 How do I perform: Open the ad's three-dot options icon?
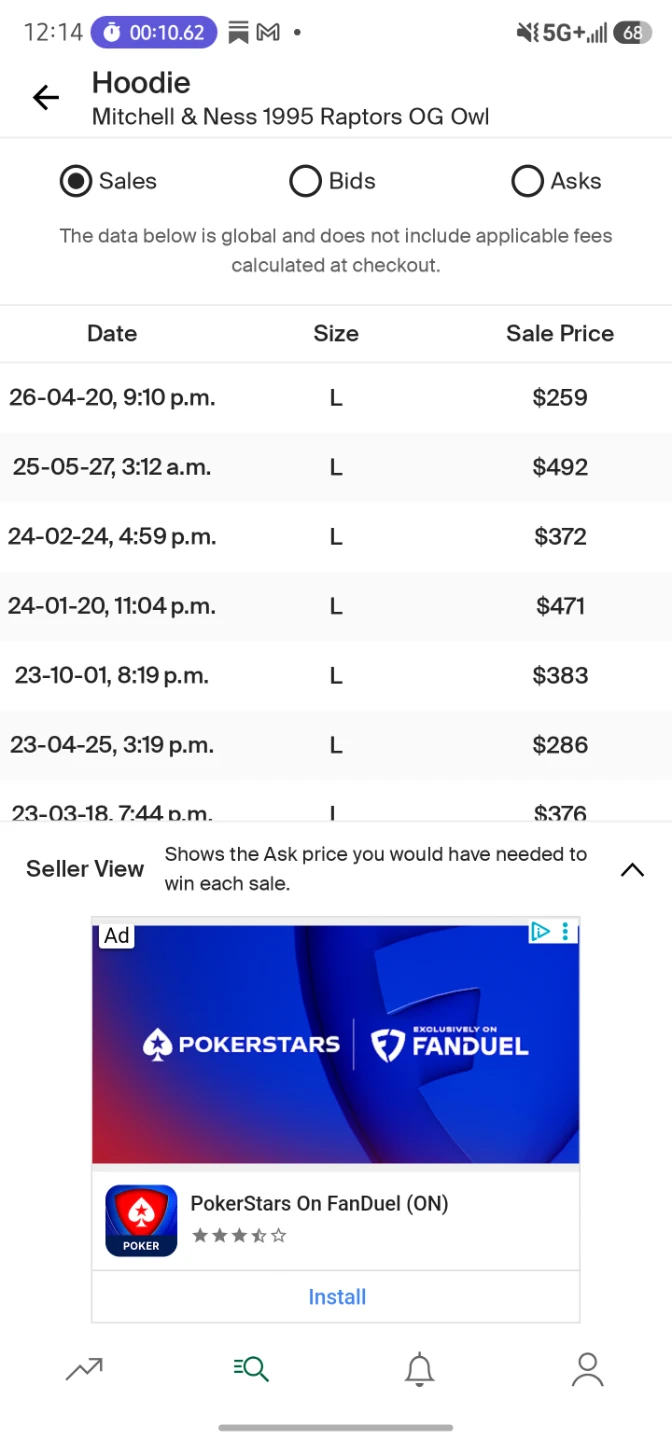click(x=566, y=932)
